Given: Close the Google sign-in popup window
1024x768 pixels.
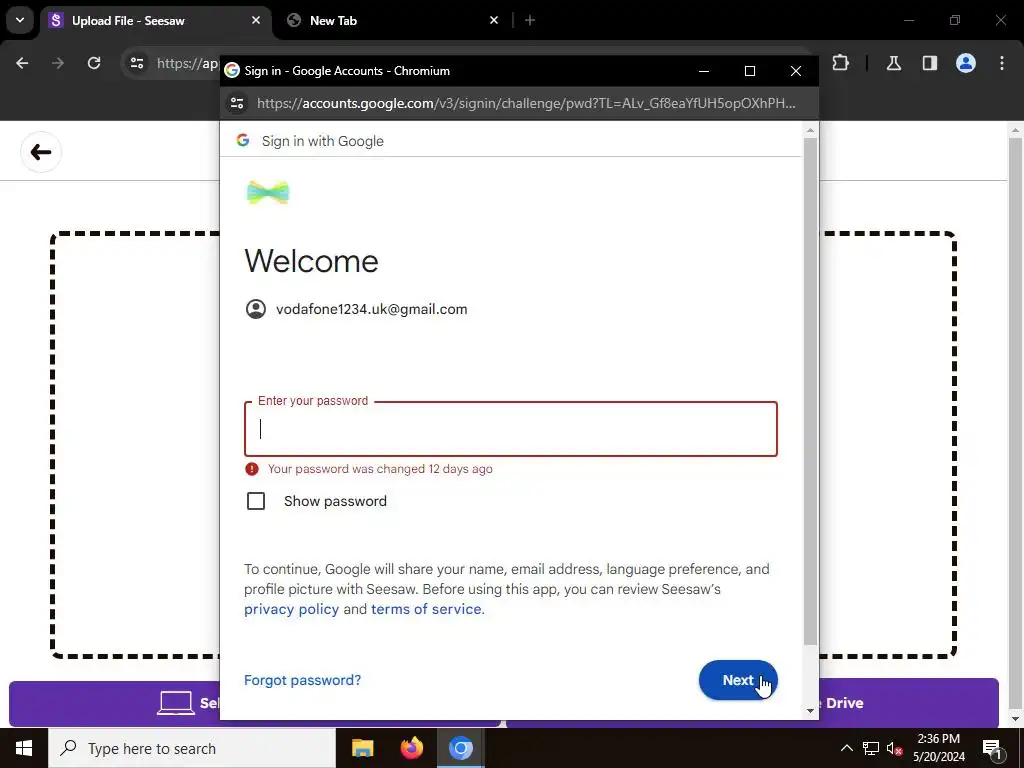Looking at the screenshot, I should pyautogui.click(x=795, y=71).
